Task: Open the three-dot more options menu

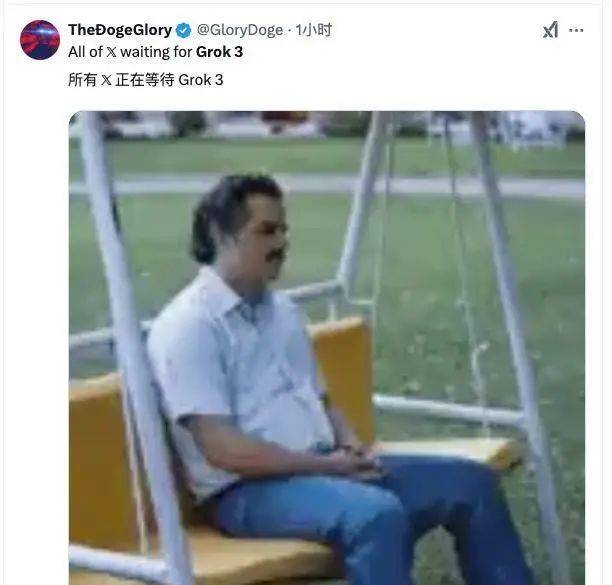Action: [x=576, y=30]
